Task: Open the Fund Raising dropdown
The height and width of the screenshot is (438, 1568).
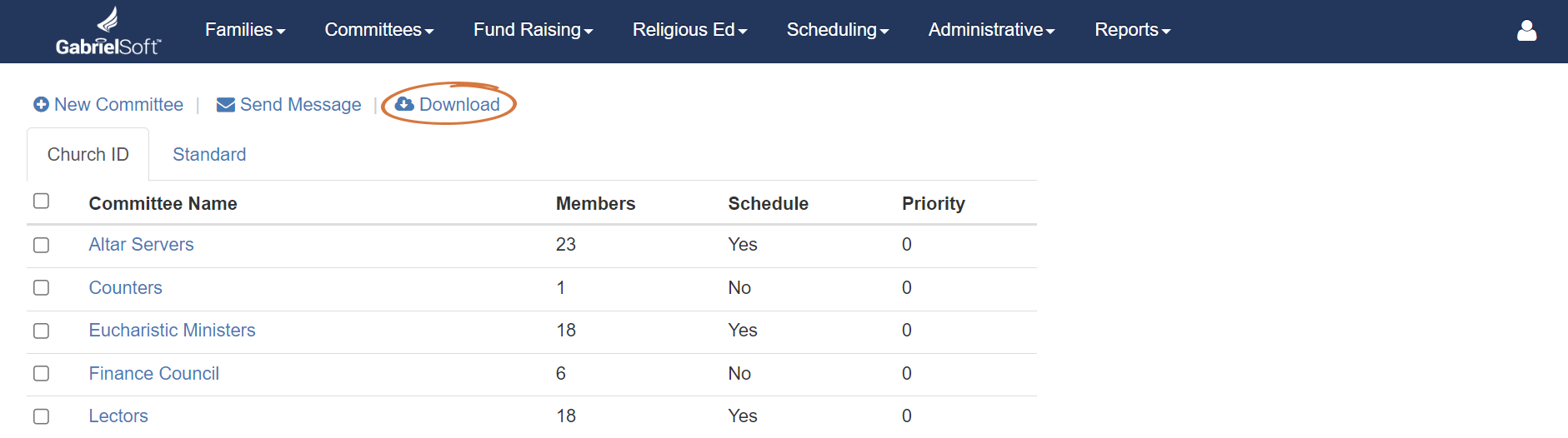Action: click(533, 30)
